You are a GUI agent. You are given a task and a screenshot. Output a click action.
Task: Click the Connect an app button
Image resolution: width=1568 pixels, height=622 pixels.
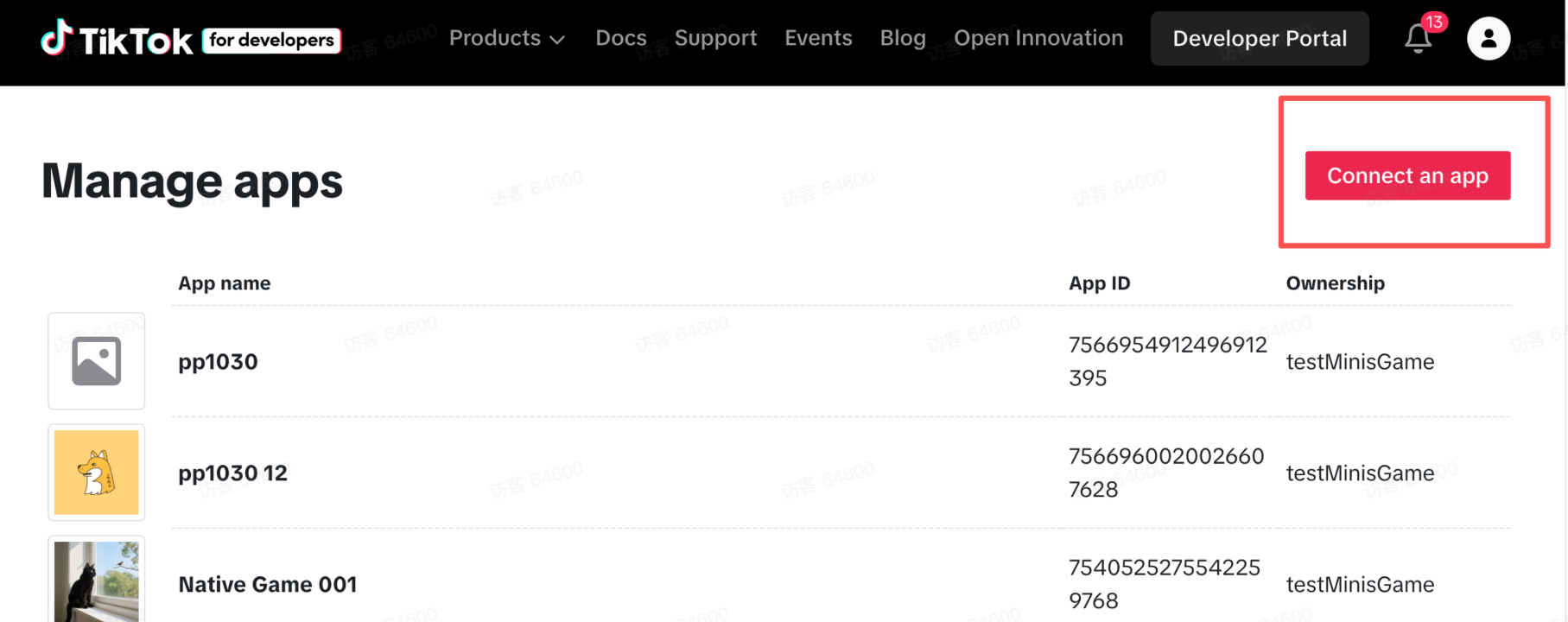pos(1407,175)
